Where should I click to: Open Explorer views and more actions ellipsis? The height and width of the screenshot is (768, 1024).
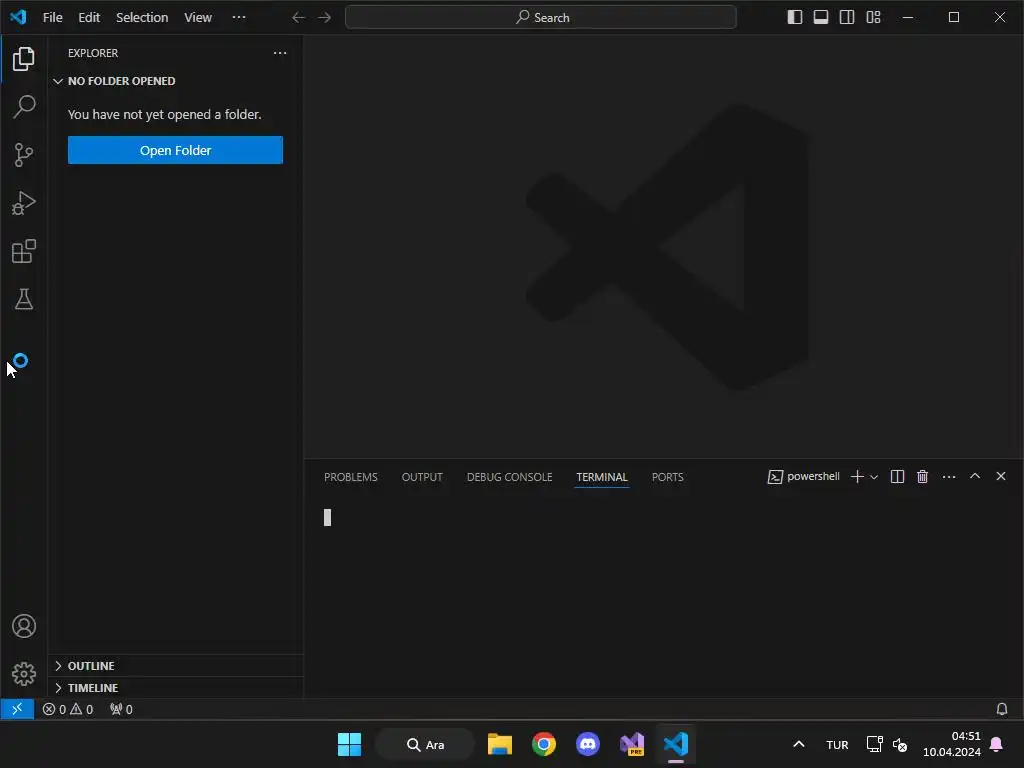coord(280,53)
